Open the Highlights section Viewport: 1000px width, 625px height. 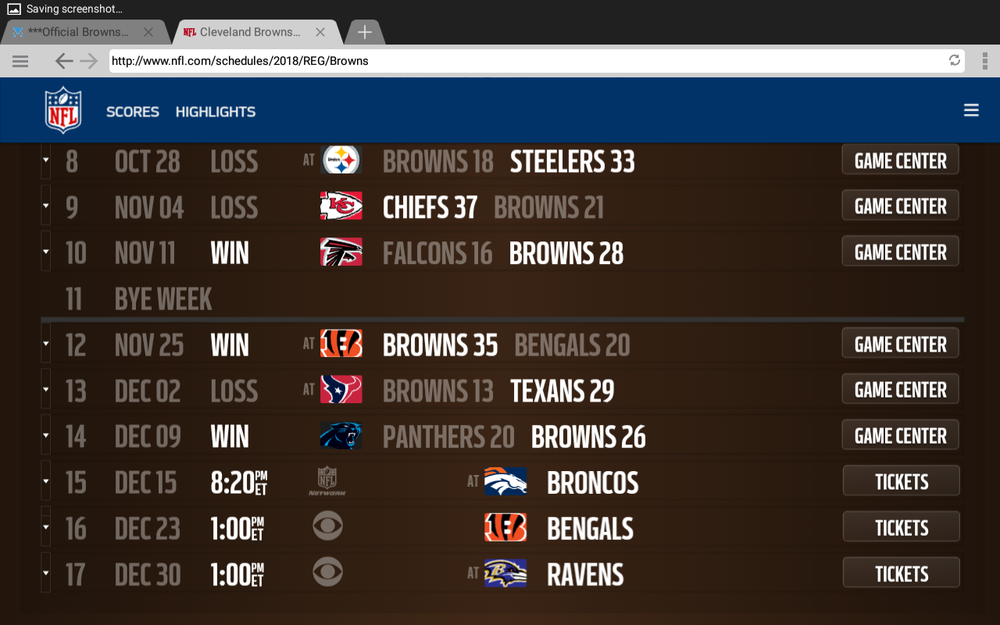click(216, 112)
